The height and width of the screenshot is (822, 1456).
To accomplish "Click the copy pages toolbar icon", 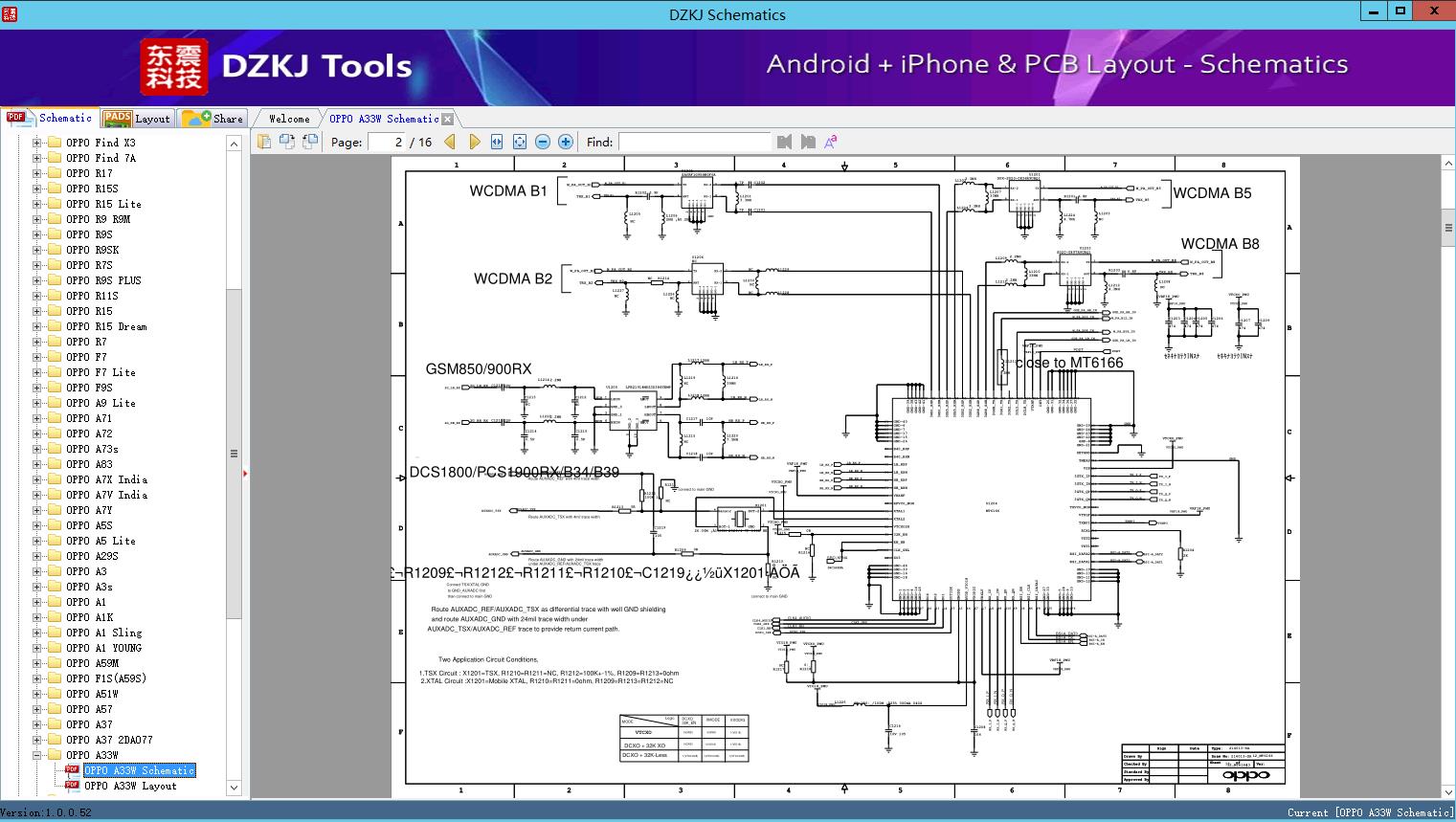I will tap(264, 142).
